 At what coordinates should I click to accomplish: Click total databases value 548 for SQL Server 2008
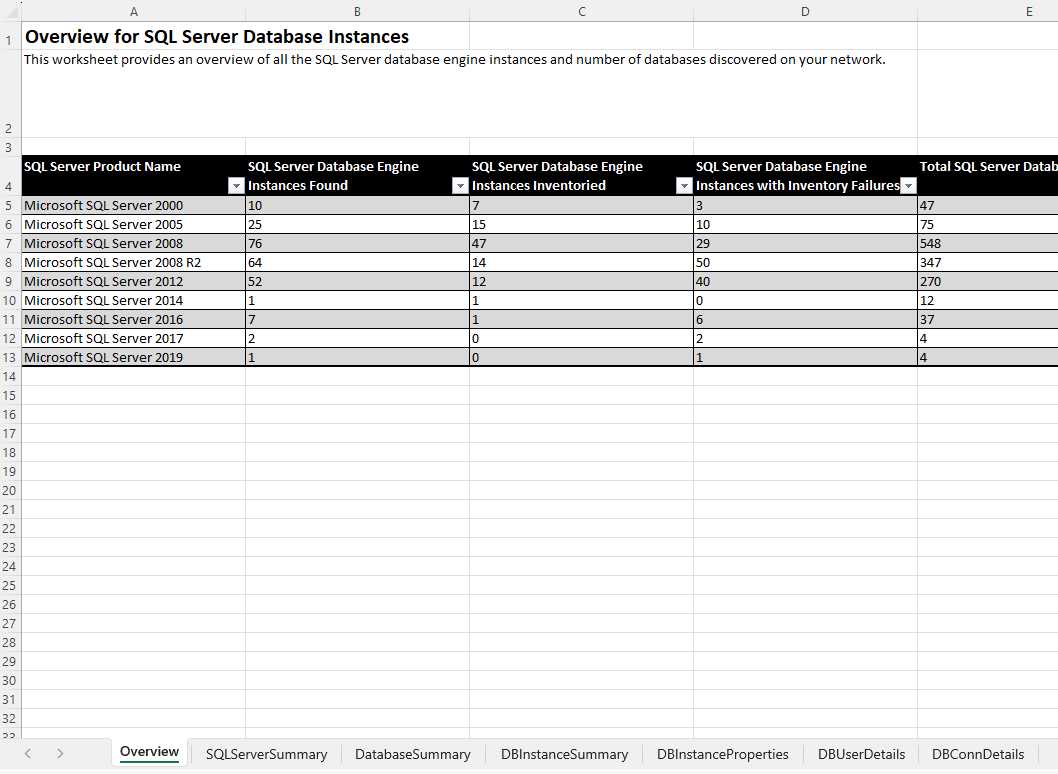pyautogui.click(x=988, y=243)
